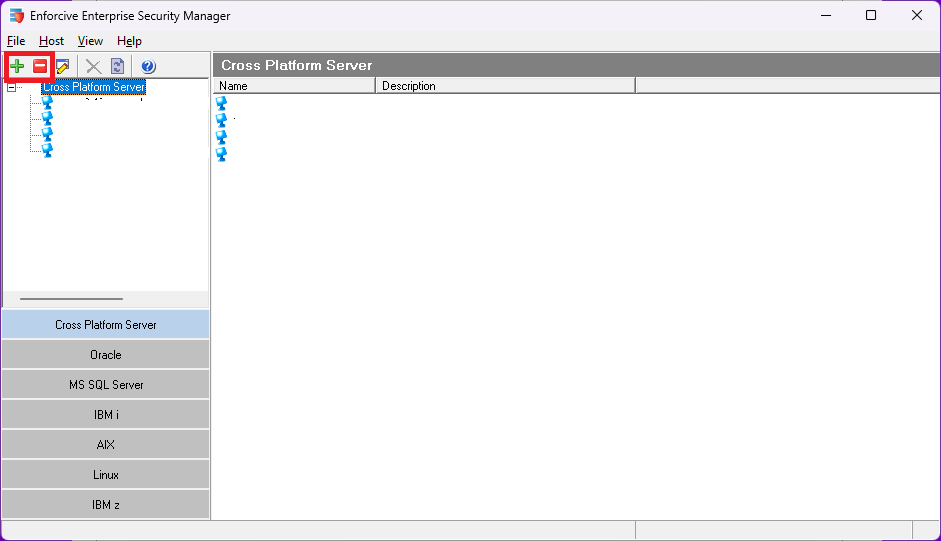Switch to the Linux panel
The width and height of the screenshot is (941, 541).
106,474
